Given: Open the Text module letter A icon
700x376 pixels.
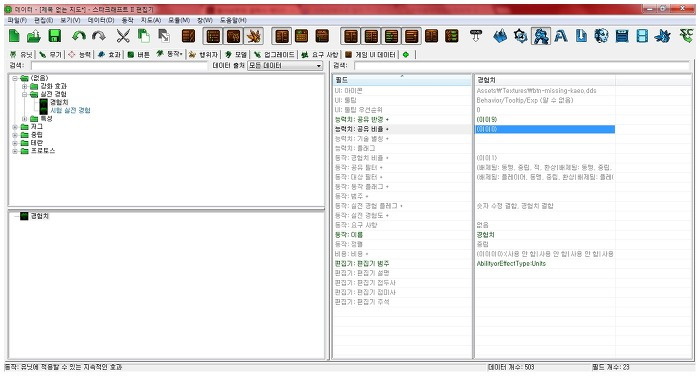Looking at the screenshot, I should coord(561,36).
